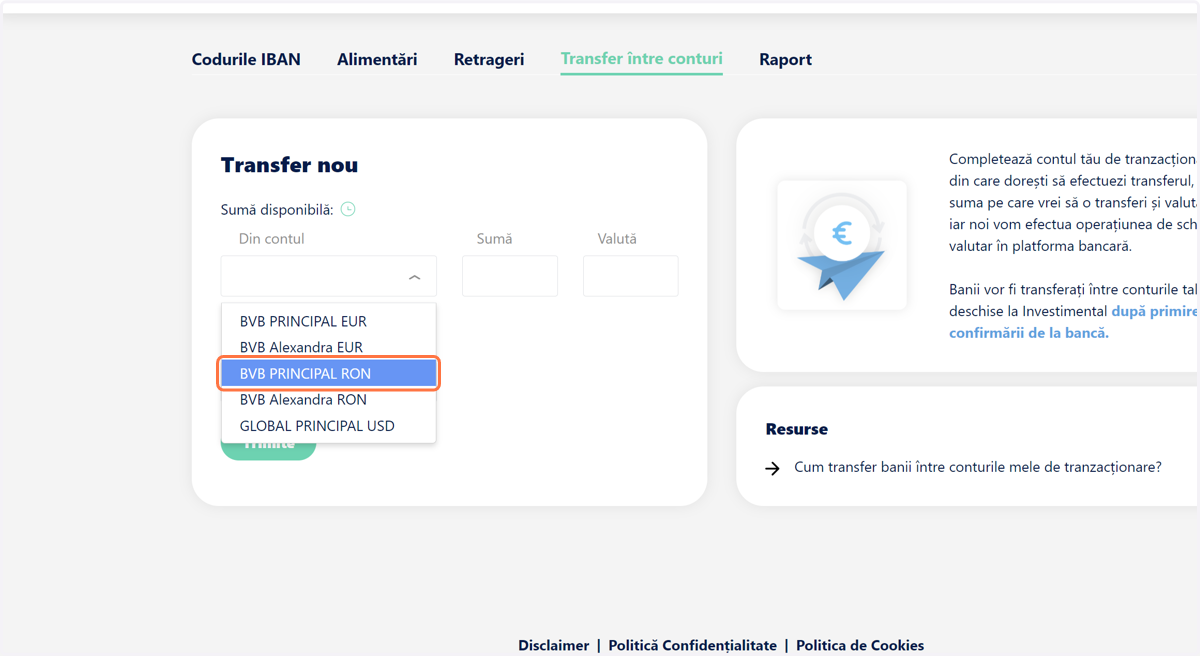Click the paper plane euro illustration
Image resolution: width=1200 pixels, height=656 pixels.
coord(842,246)
